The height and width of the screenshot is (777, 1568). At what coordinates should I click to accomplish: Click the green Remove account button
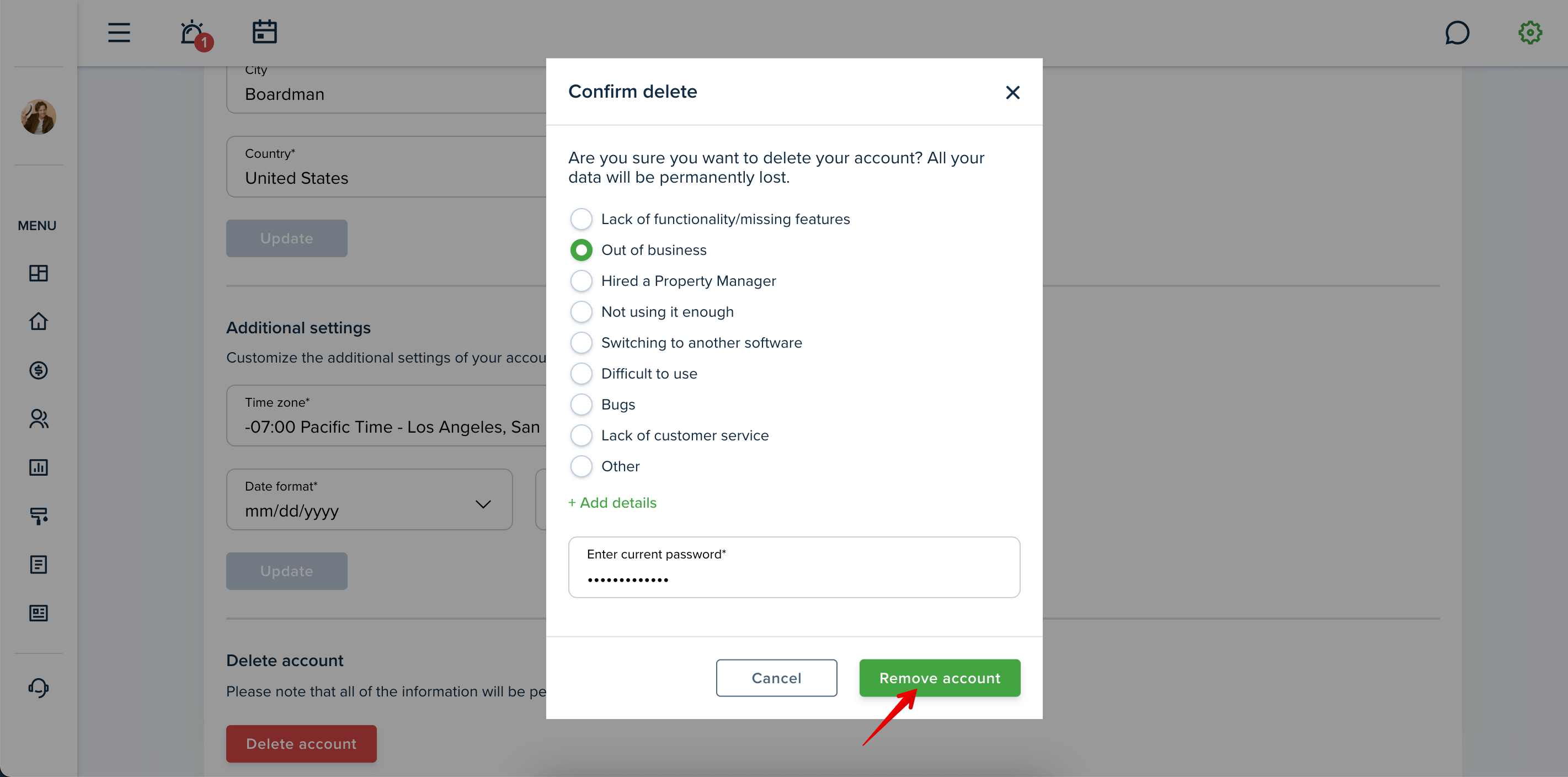pyautogui.click(x=940, y=678)
